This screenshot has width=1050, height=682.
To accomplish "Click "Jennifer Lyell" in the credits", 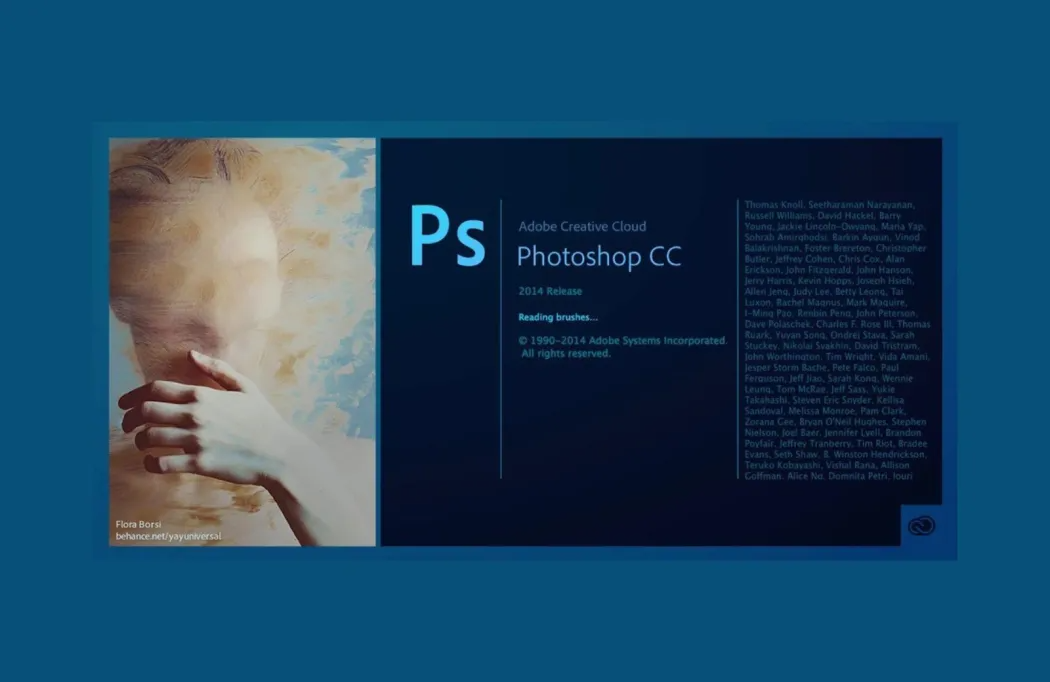I will [x=852, y=433].
